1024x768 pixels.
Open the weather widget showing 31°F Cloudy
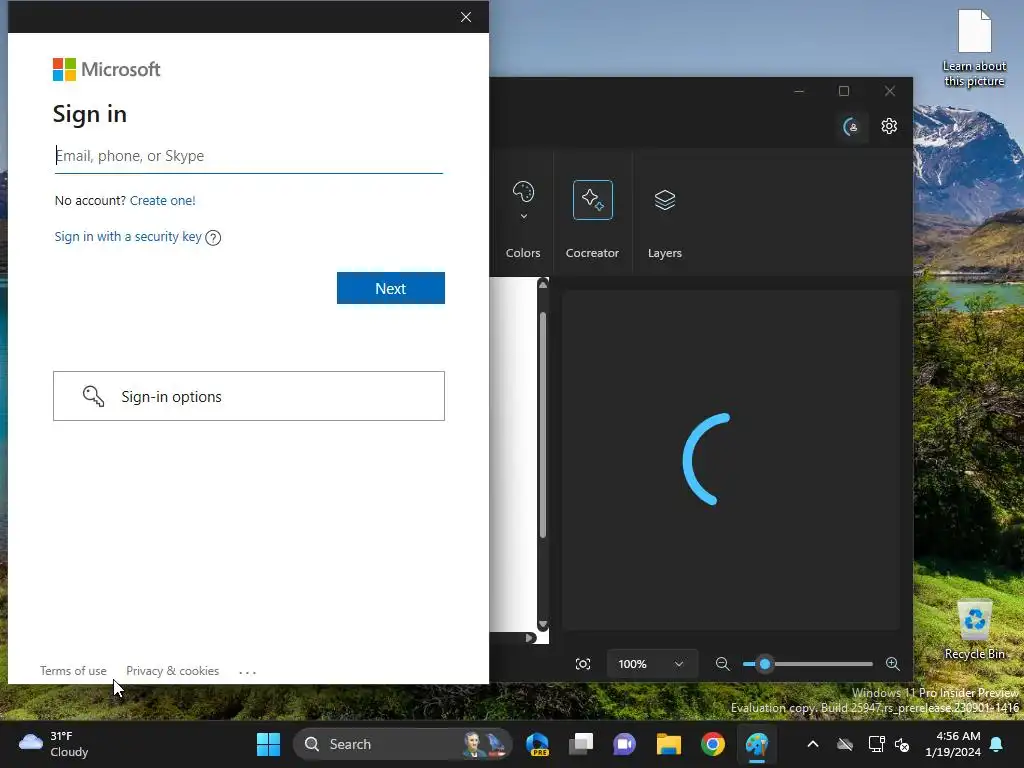click(54, 744)
